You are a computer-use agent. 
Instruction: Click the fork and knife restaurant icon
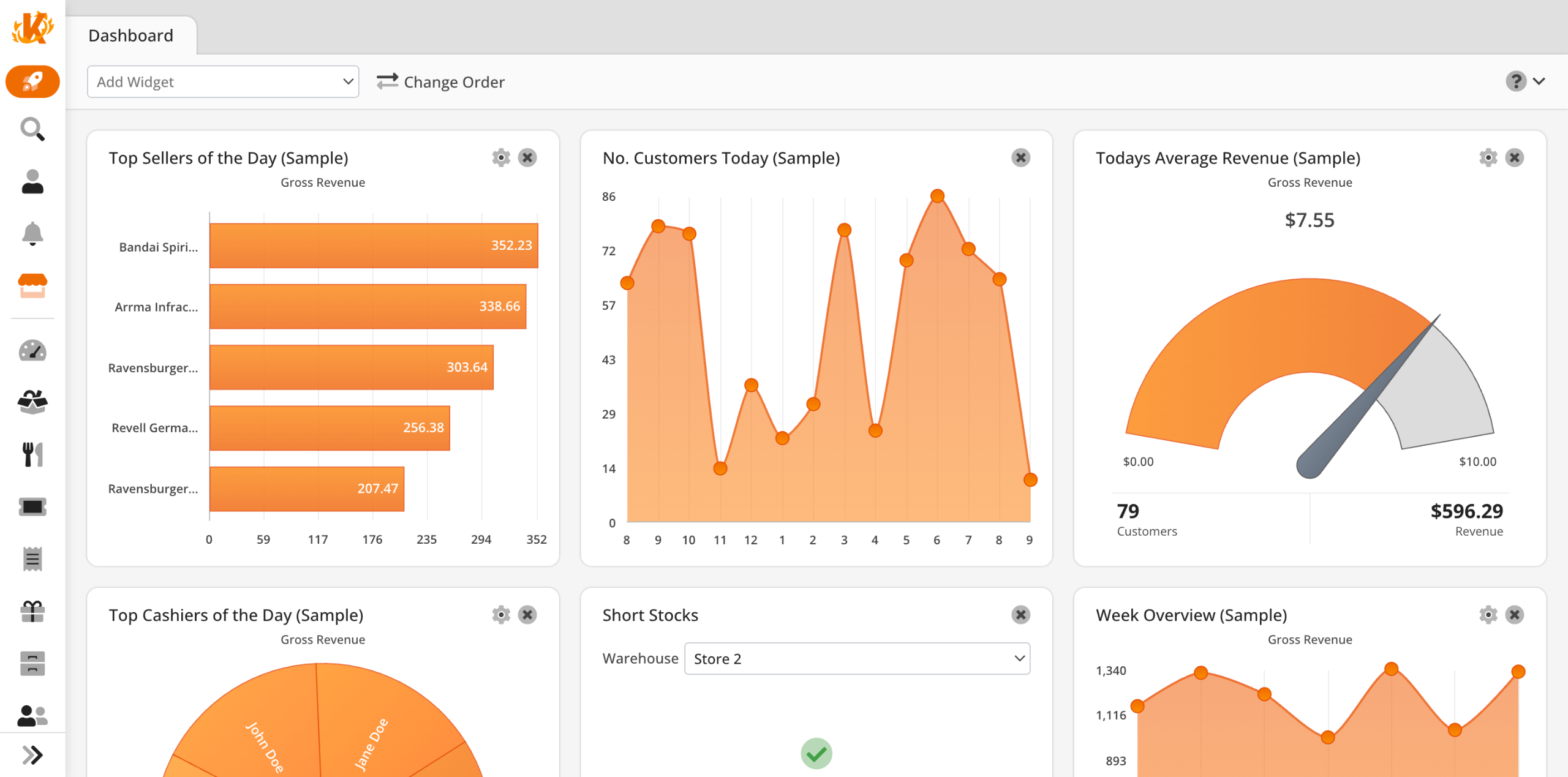coord(32,455)
